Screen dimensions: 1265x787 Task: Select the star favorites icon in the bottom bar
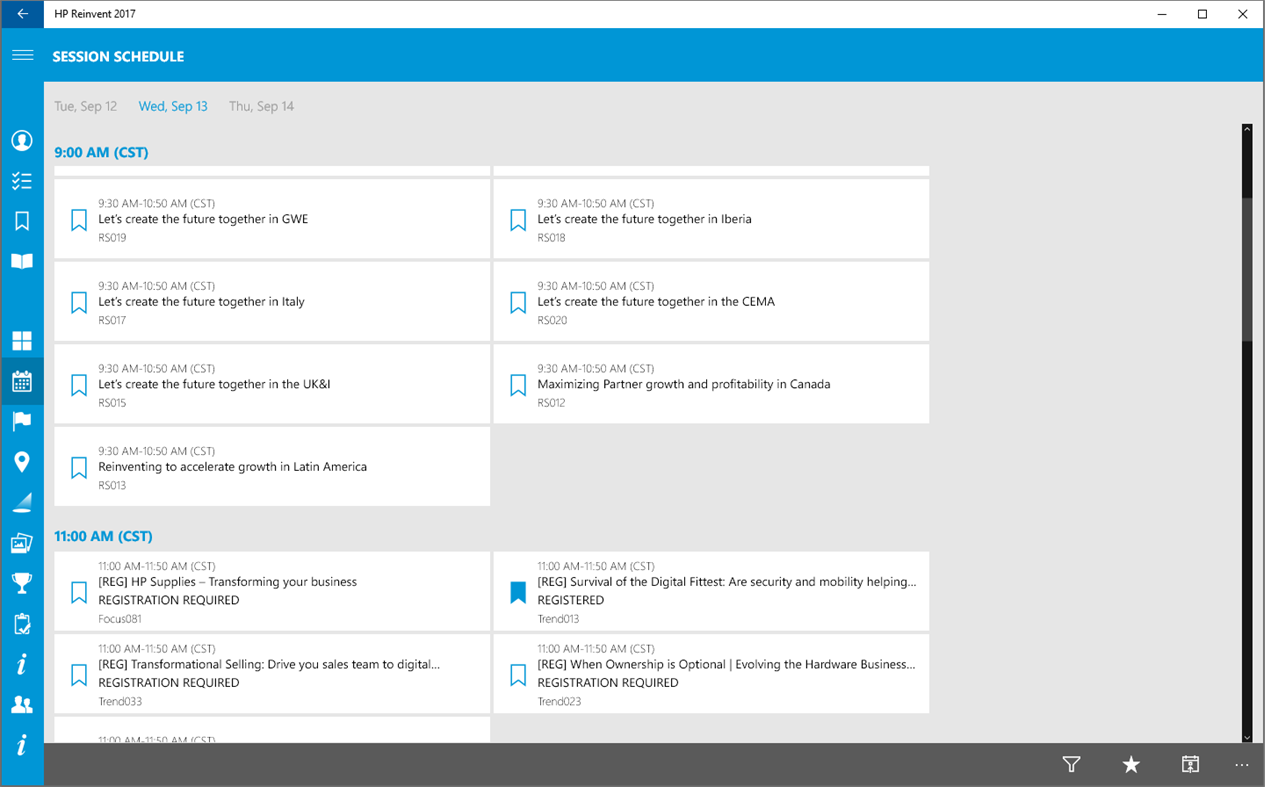[x=1130, y=764]
